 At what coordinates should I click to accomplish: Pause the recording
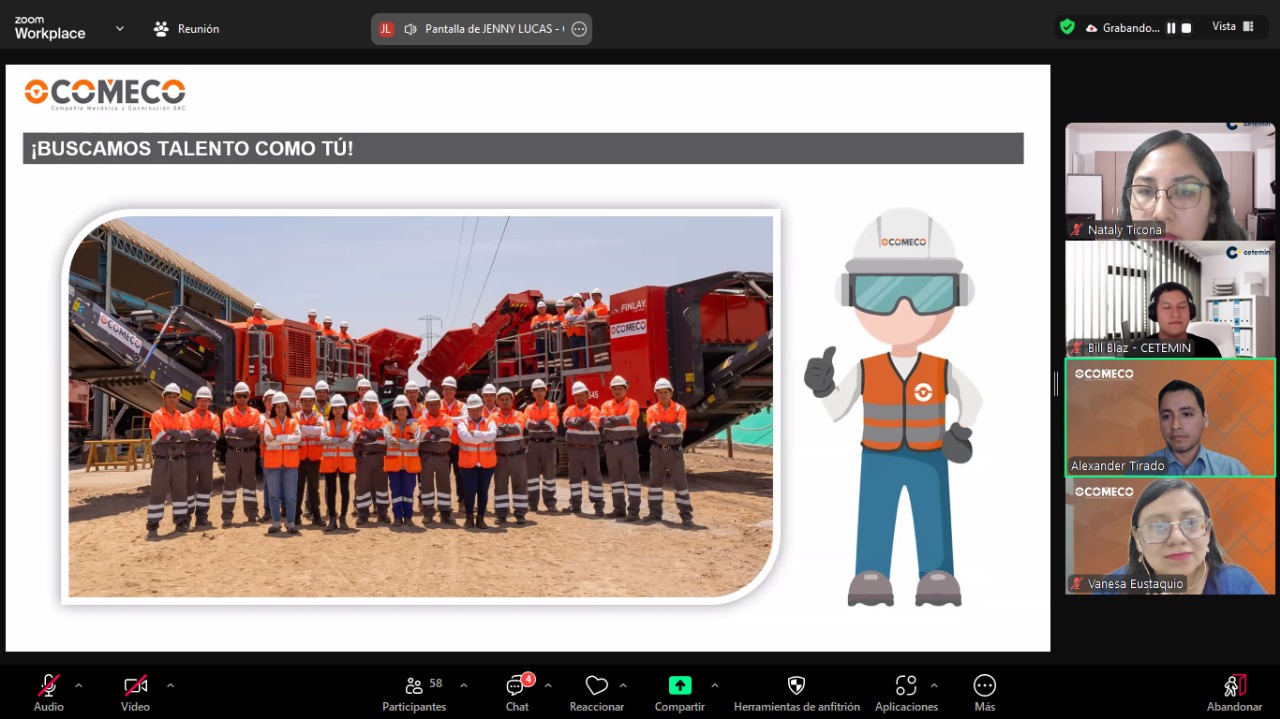click(1171, 28)
